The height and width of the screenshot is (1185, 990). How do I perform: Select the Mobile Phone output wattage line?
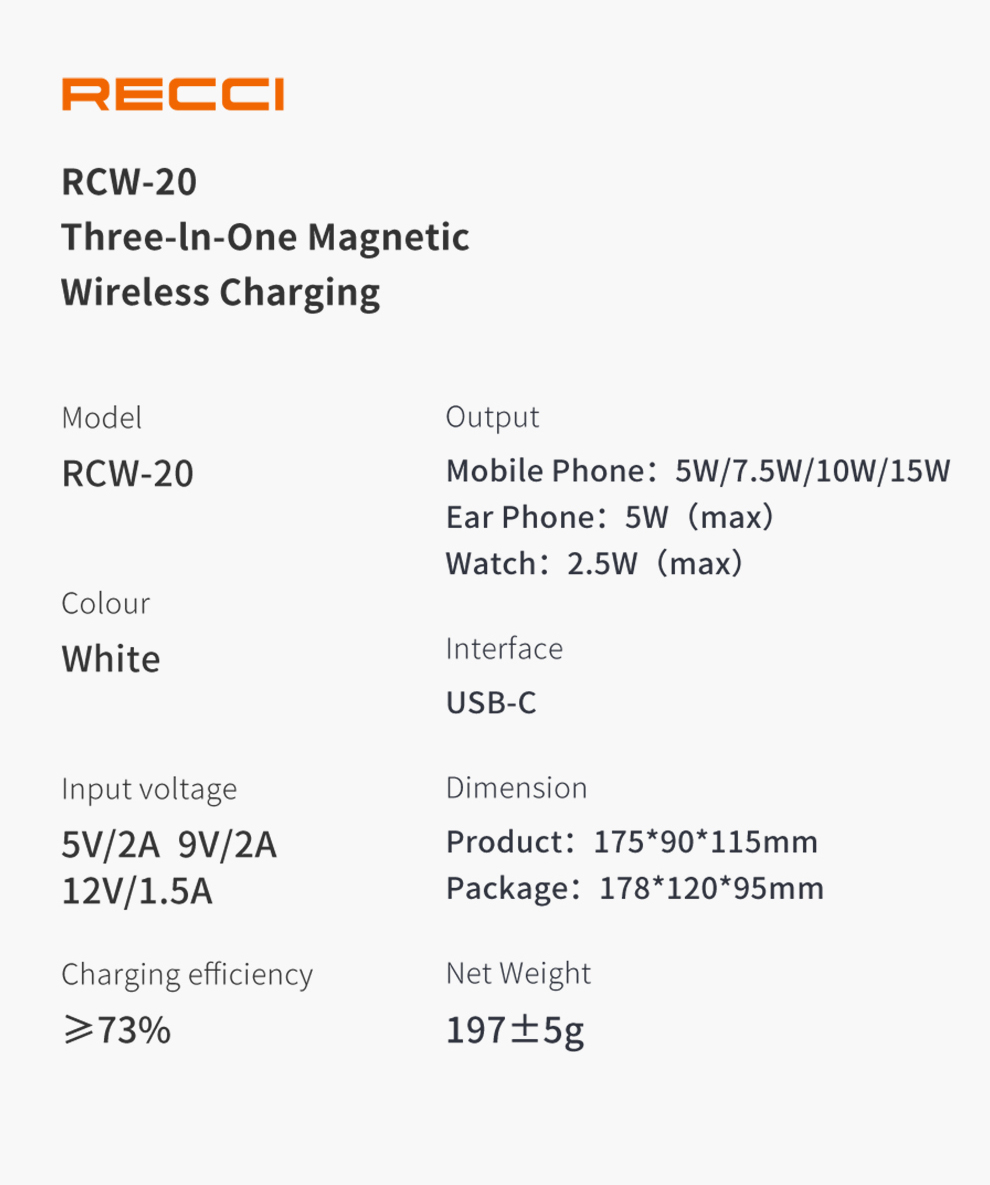[x=698, y=471]
